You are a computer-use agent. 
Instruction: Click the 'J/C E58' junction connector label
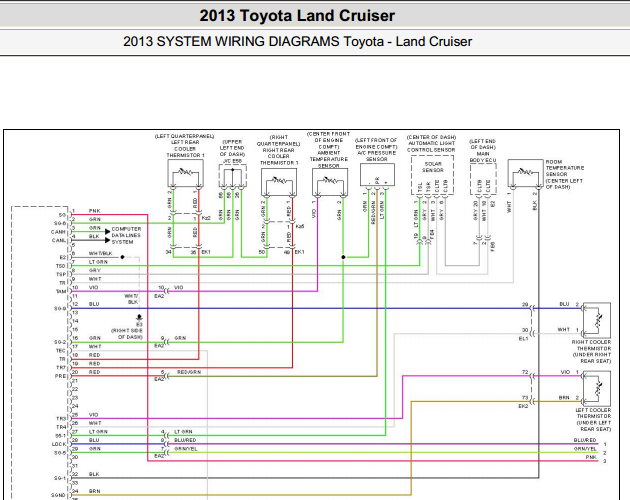pyautogui.click(x=232, y=161)
